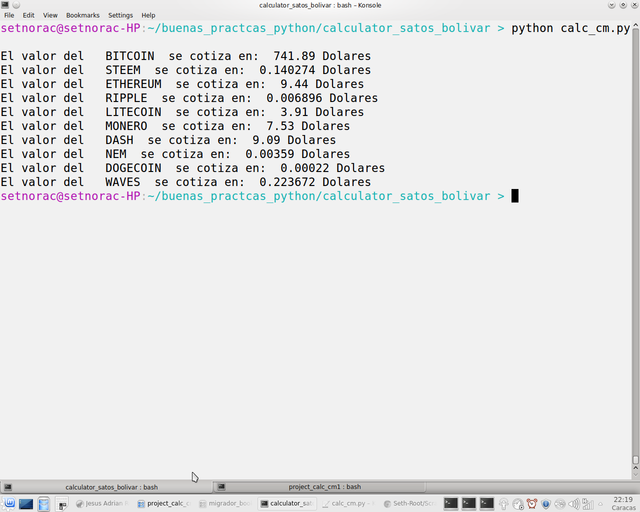The image size is (640, 512).
Task: Click the vertical scrollbar handle in terminal
Action: [636, 460]
